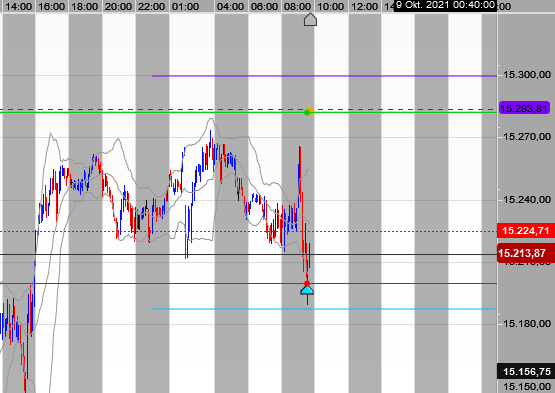Select the solid red horizontal line
555x393 pixels.
point(248,284)
